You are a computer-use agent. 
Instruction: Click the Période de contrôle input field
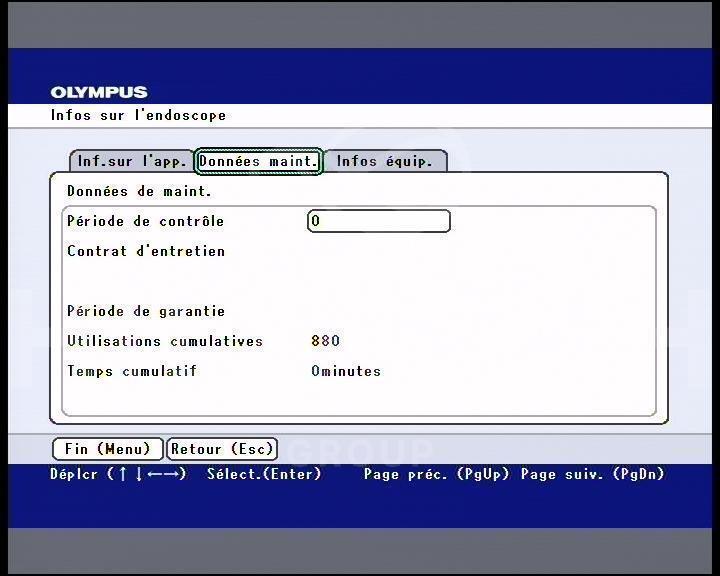(379, 221)
